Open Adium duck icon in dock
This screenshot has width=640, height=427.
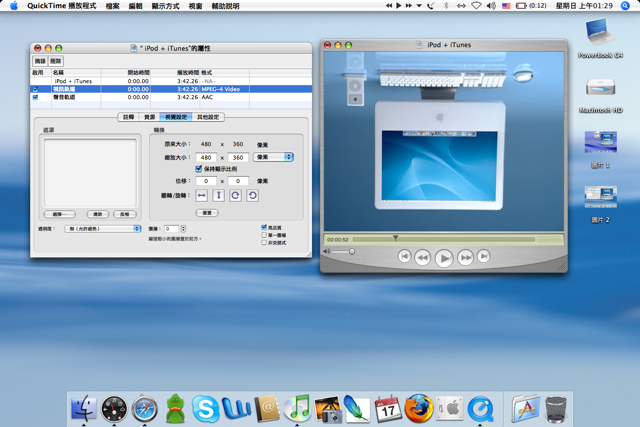[175, 409]
